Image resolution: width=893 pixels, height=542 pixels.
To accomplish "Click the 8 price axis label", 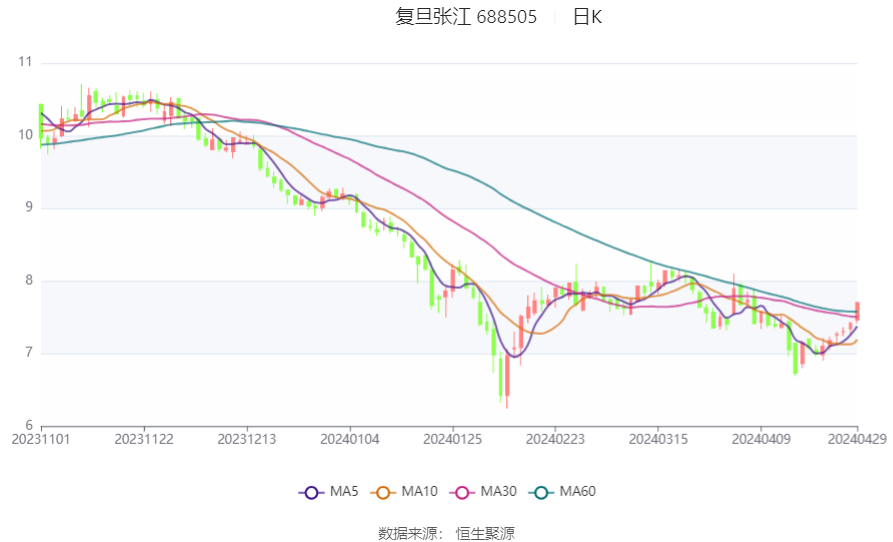I will [28, 280].
